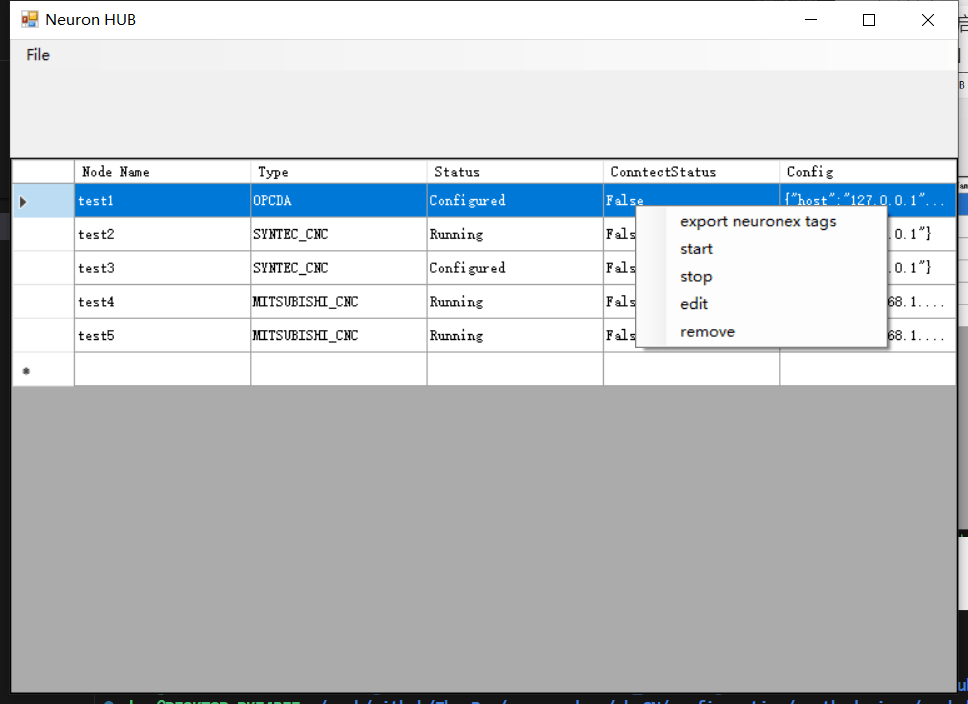The width and height of the screenshot is (968, 704).
Task: Select 'edit' in the context menu
Action: click(x=694, y=304)
